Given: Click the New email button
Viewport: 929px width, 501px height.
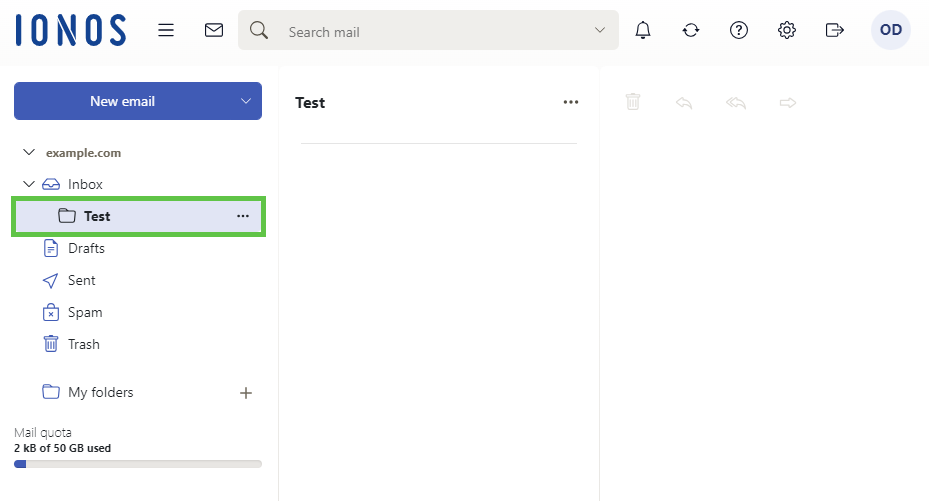Looking at the screenshot, I should click(x=122, y=101).
